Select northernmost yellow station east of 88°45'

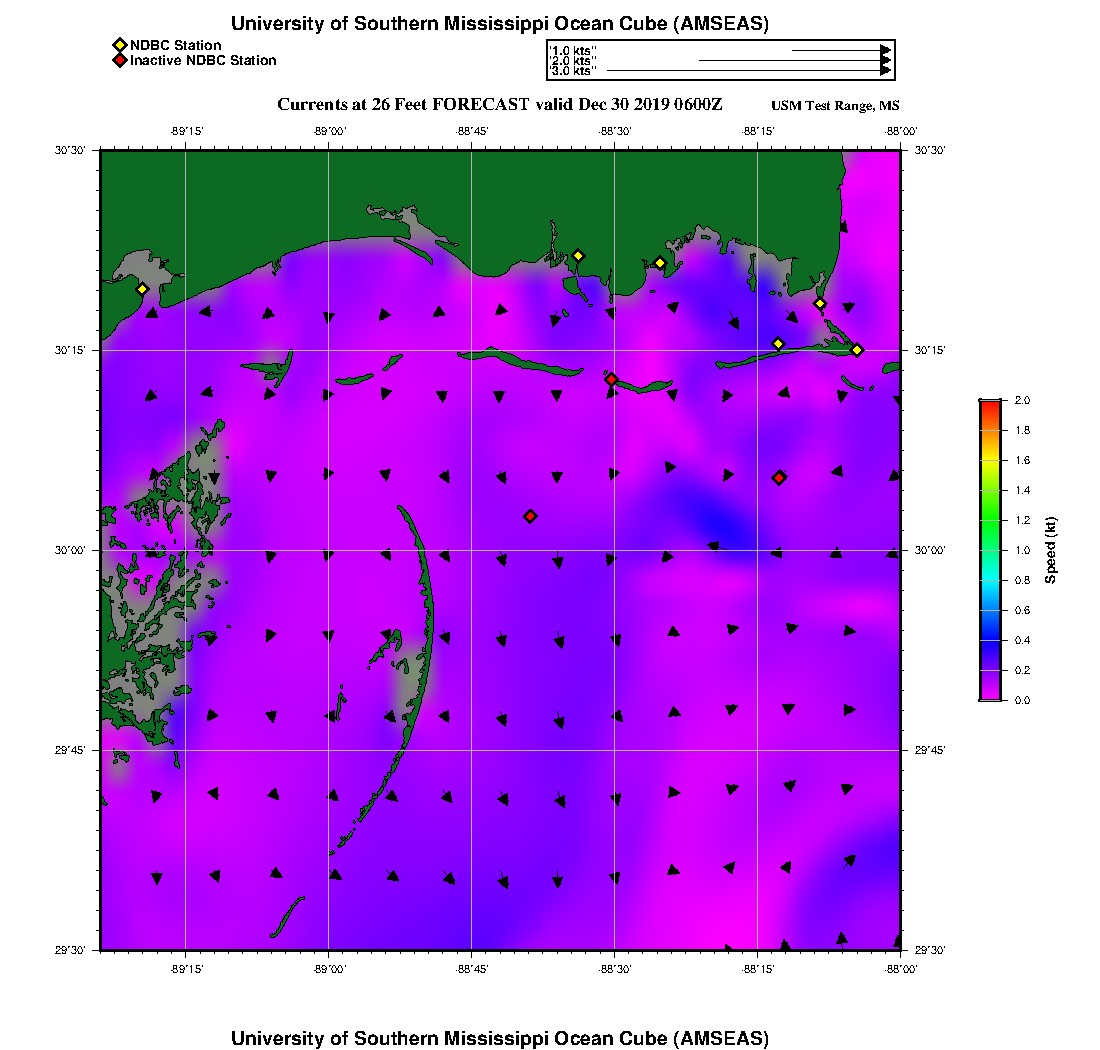577,255
